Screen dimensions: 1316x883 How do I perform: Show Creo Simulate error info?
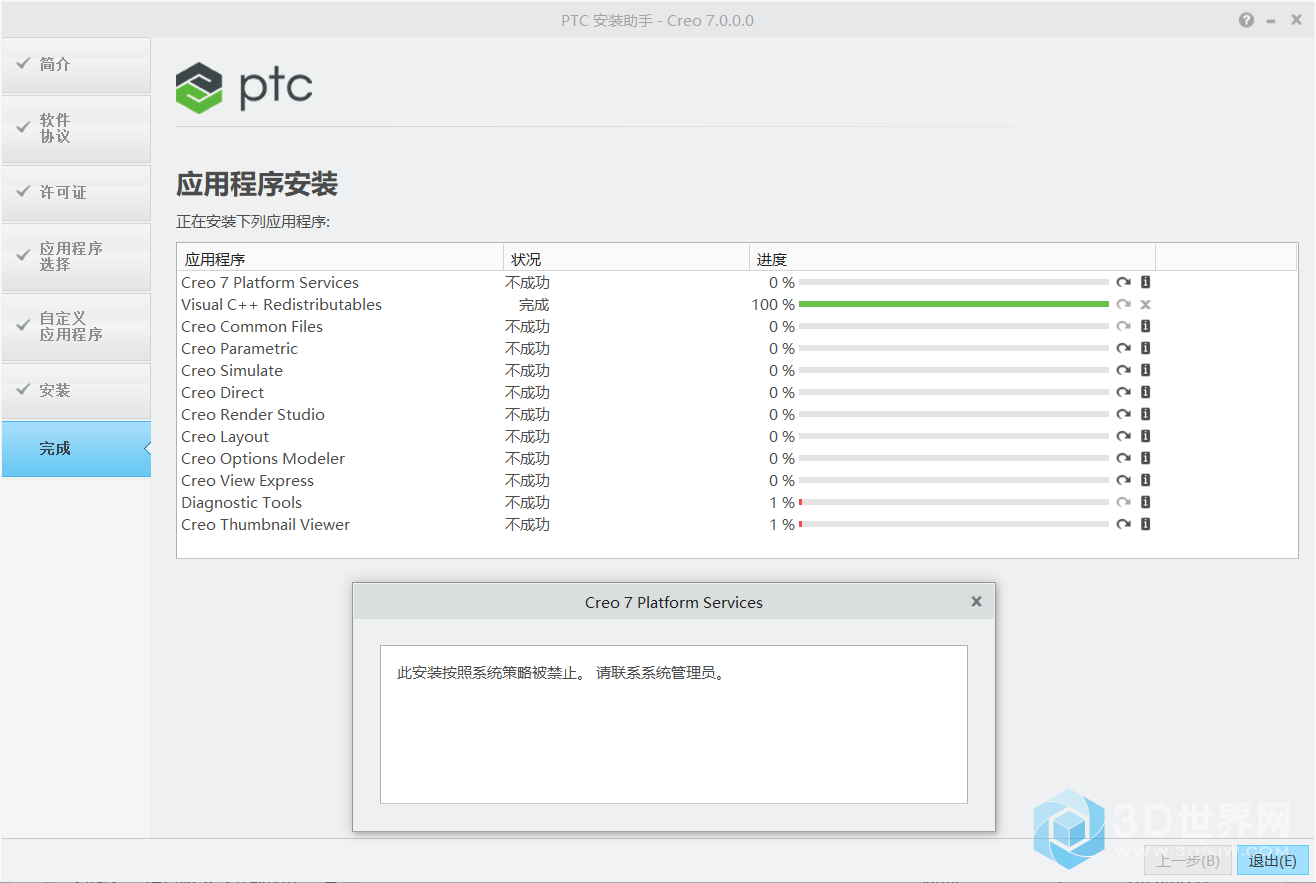[x=1146, y=370]
